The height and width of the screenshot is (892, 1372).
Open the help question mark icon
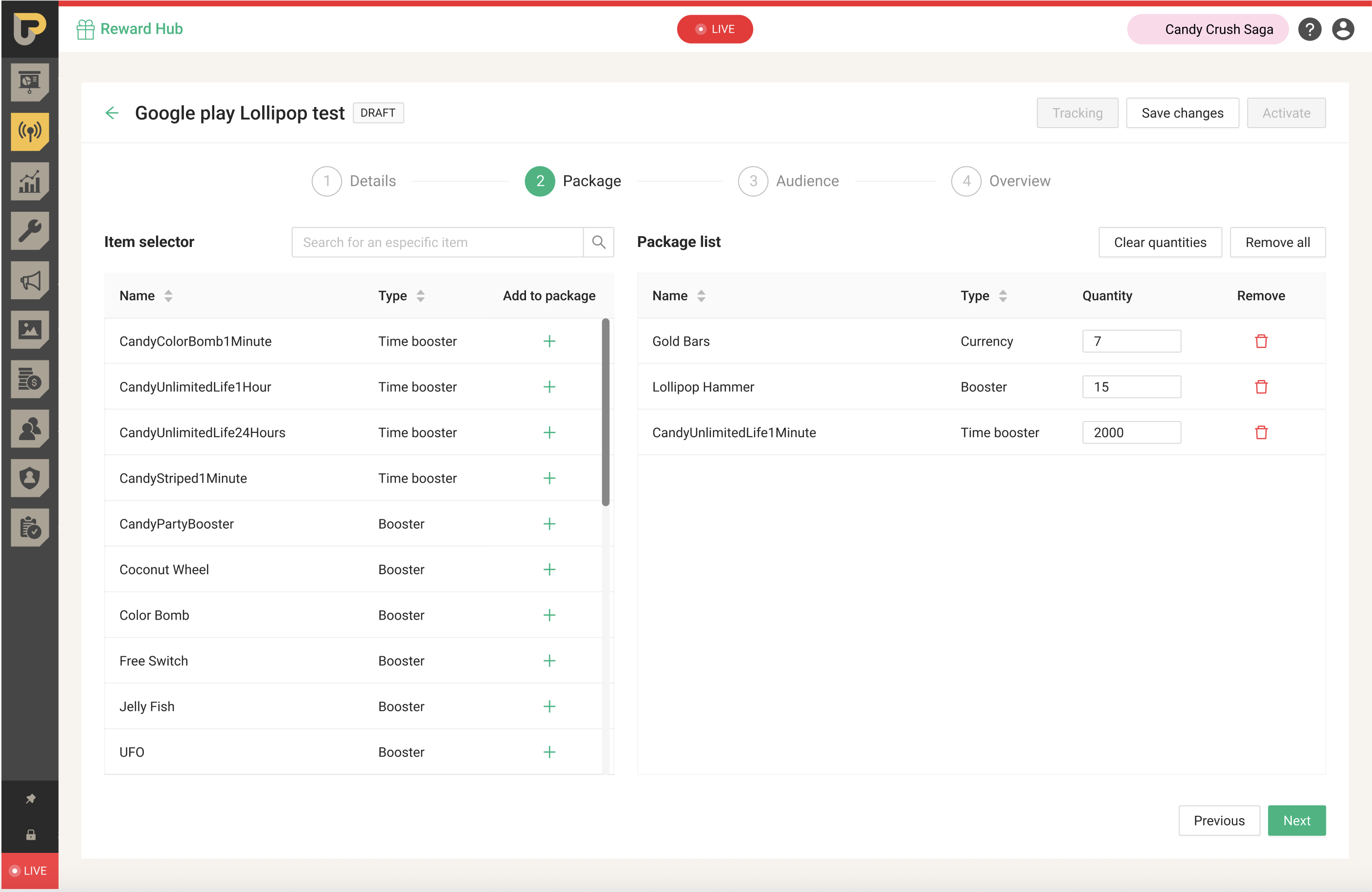pyautogui.click(x=1309, y=29)
